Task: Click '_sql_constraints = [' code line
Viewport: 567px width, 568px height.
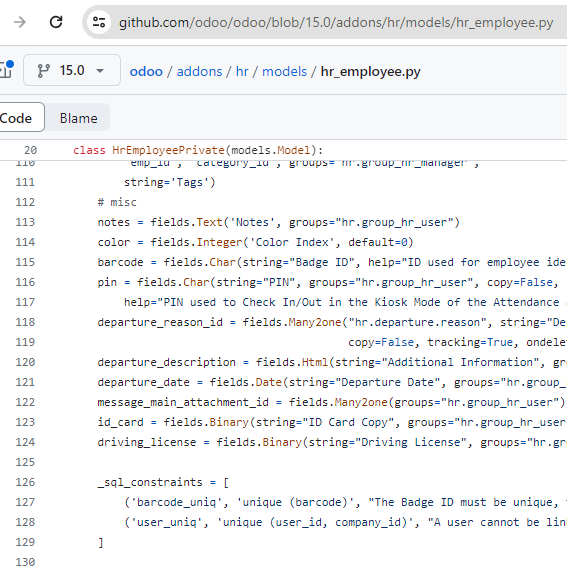Action: click(163, 482)
